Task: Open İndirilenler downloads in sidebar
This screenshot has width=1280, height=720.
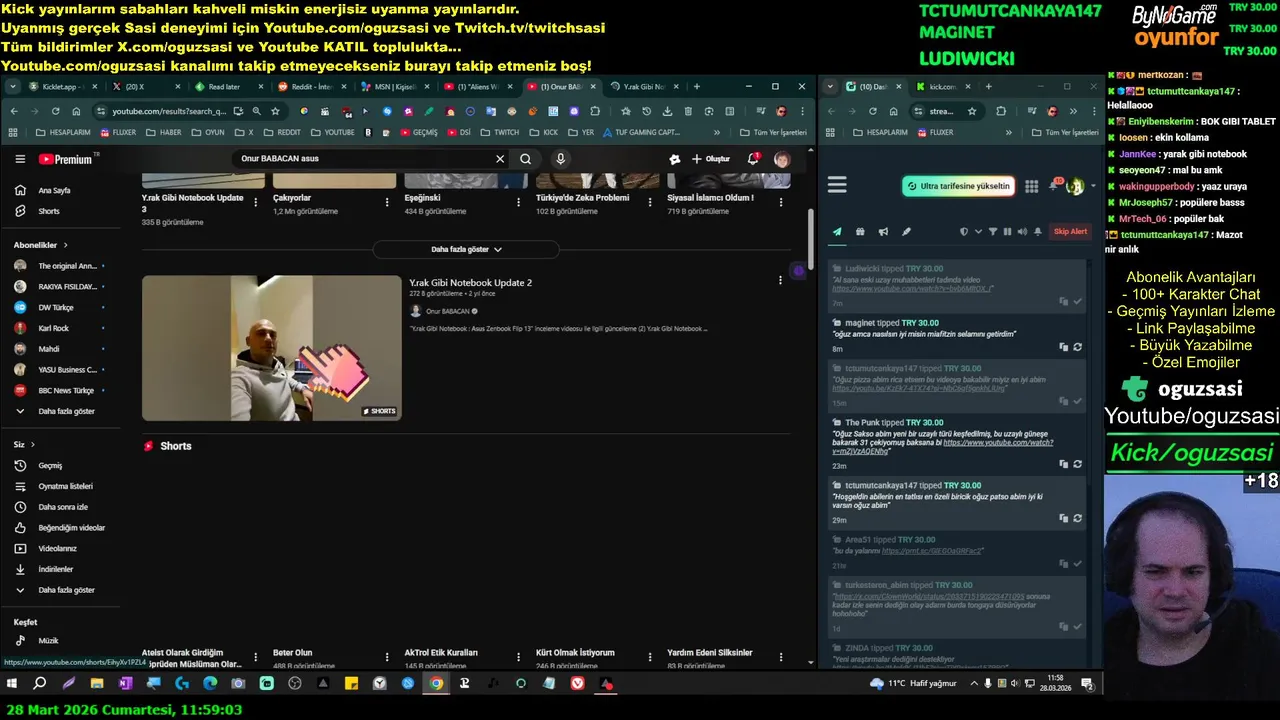Action: 60,569
